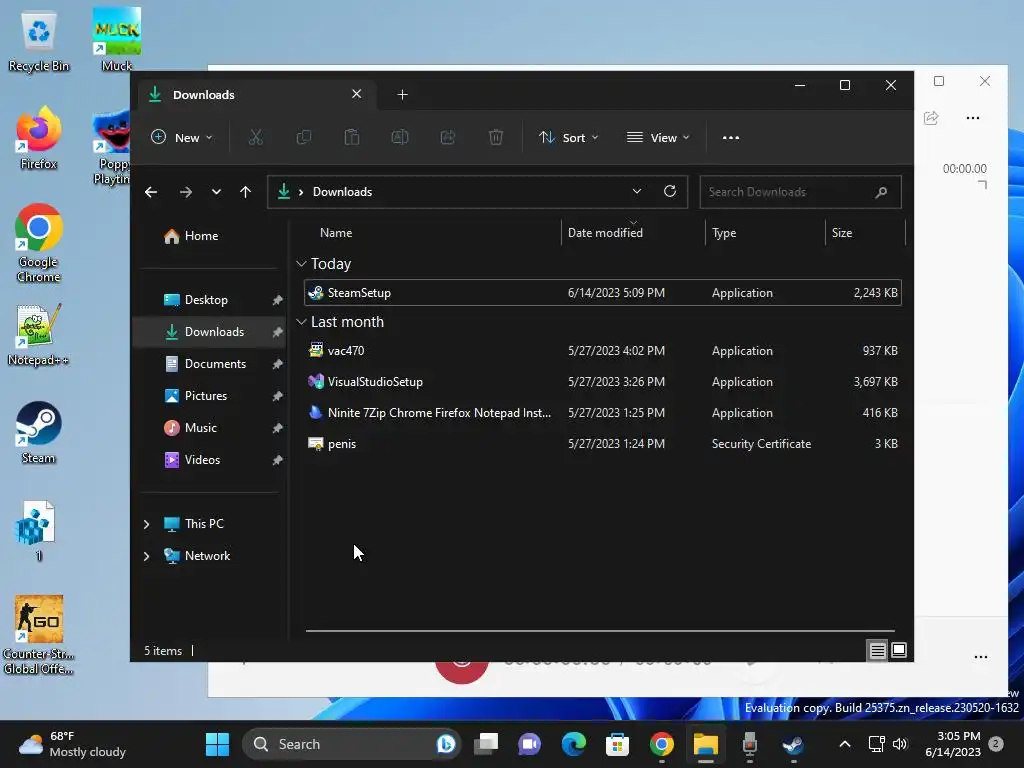Click the Steam icon on the taskbar
1024x768 pixels.
(x=793, y=744)
